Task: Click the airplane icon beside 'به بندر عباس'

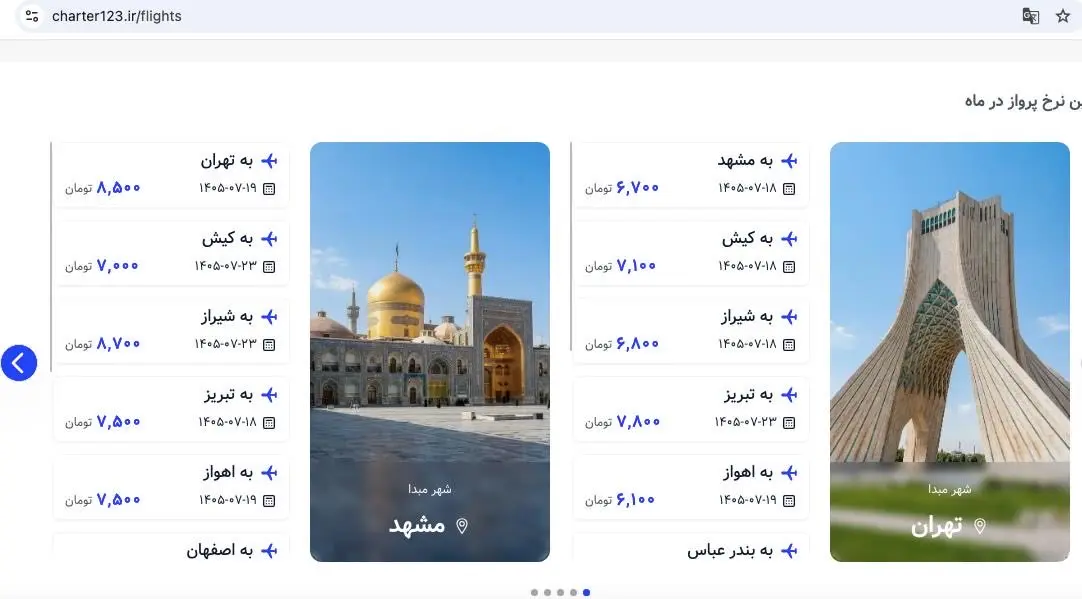Action: pos(789,551)
